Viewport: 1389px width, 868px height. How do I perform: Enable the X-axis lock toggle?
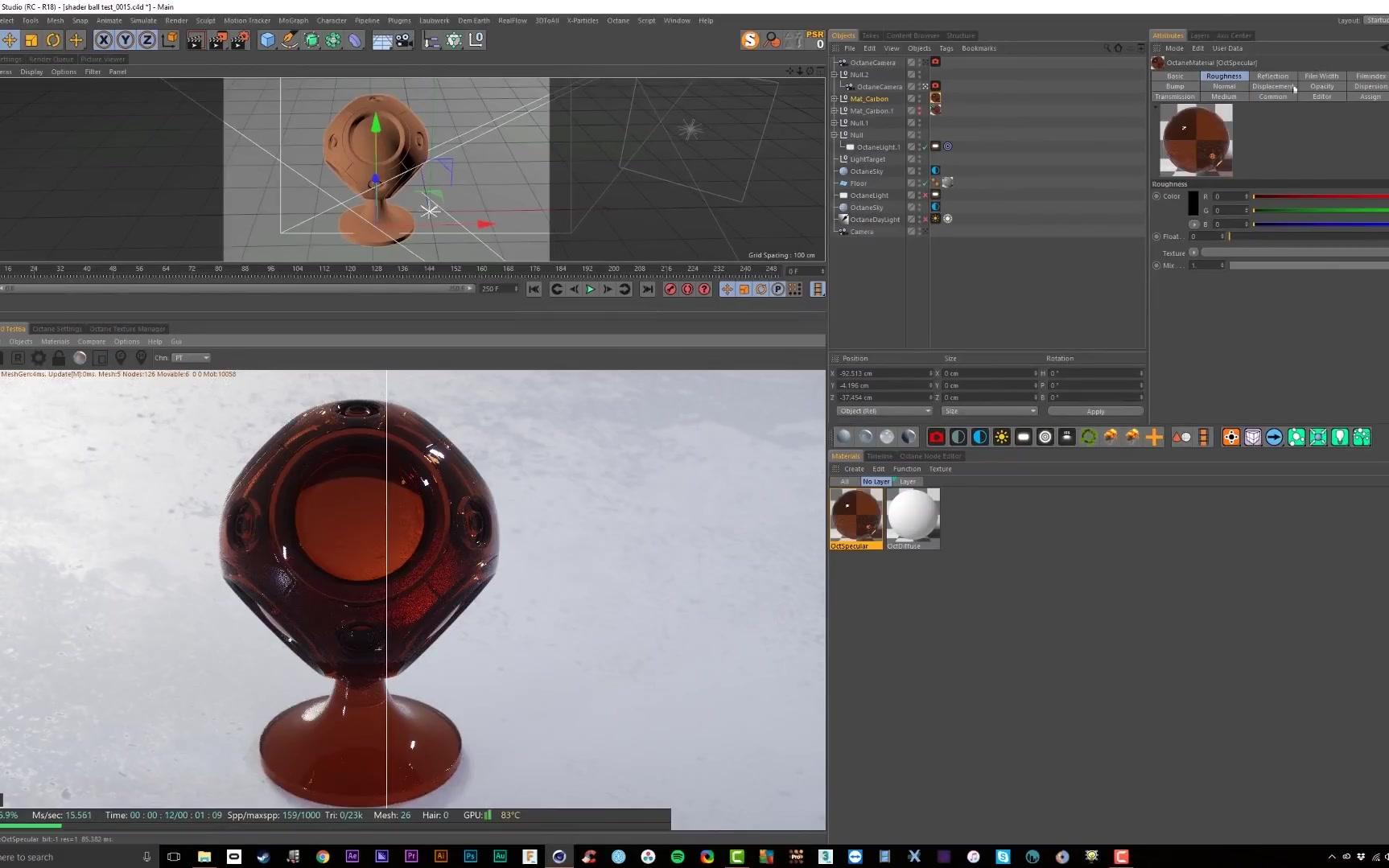click(104, 39)
